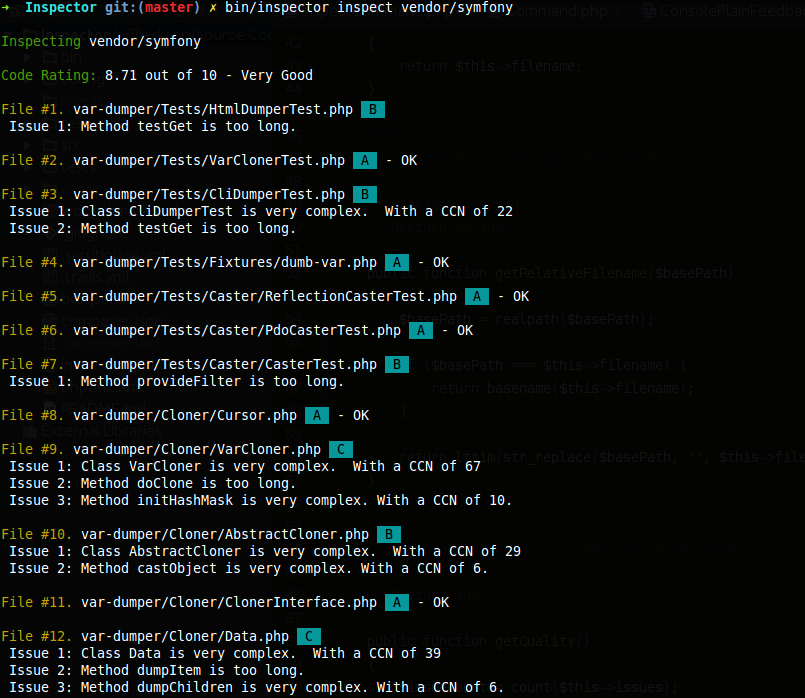Click the 'git:(master)' branch indicator

[152, 8]
